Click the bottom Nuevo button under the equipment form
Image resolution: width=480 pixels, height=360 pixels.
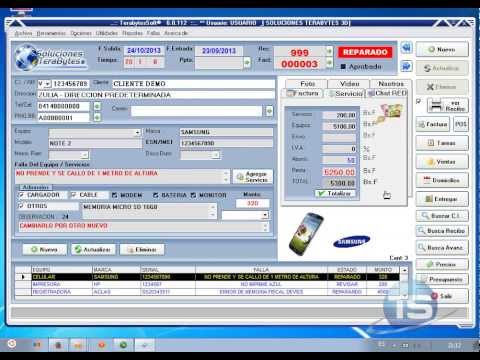tap(44, 249)
